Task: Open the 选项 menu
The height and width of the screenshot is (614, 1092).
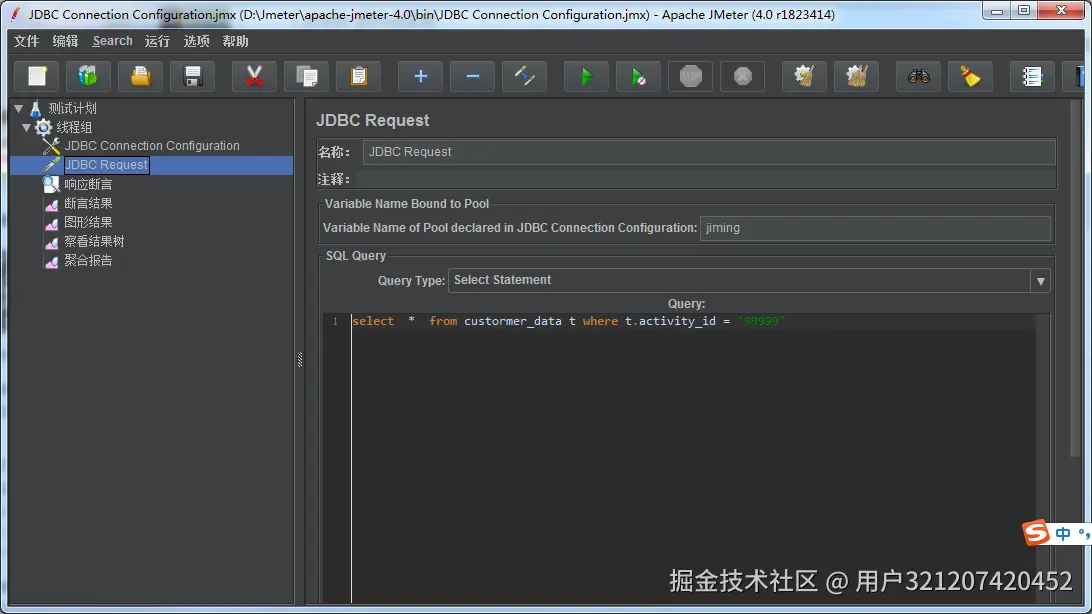Action: [x=196, y=41]
